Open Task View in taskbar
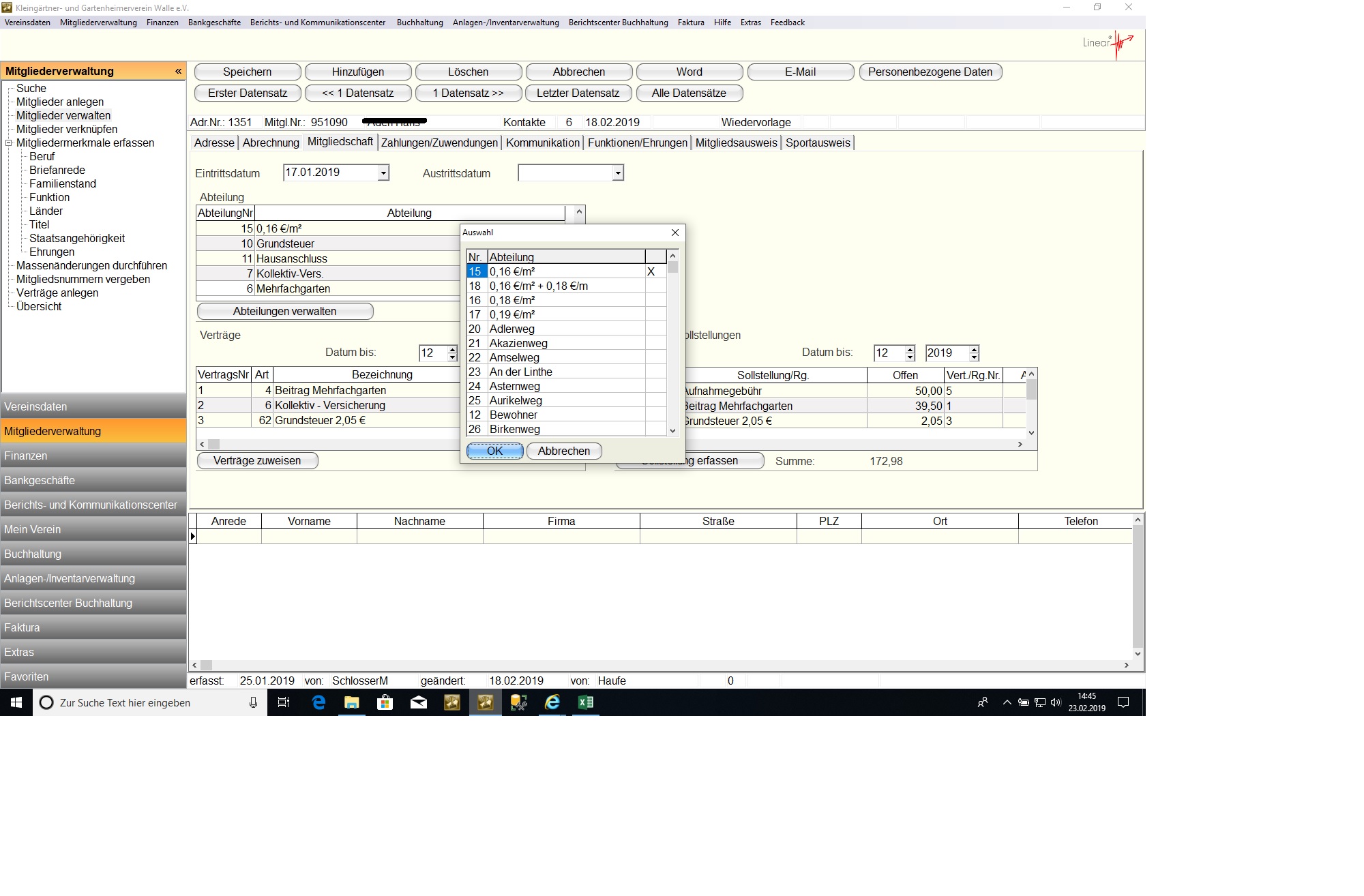 click(x=284, y=702)
